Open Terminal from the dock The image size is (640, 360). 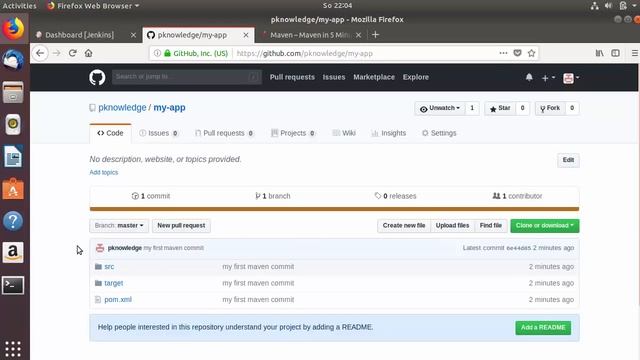tap(13, 285)
